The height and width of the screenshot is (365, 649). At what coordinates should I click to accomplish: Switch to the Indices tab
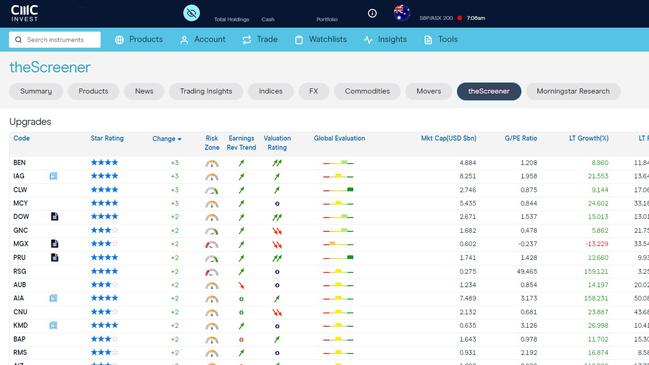[x=271, y=91]
